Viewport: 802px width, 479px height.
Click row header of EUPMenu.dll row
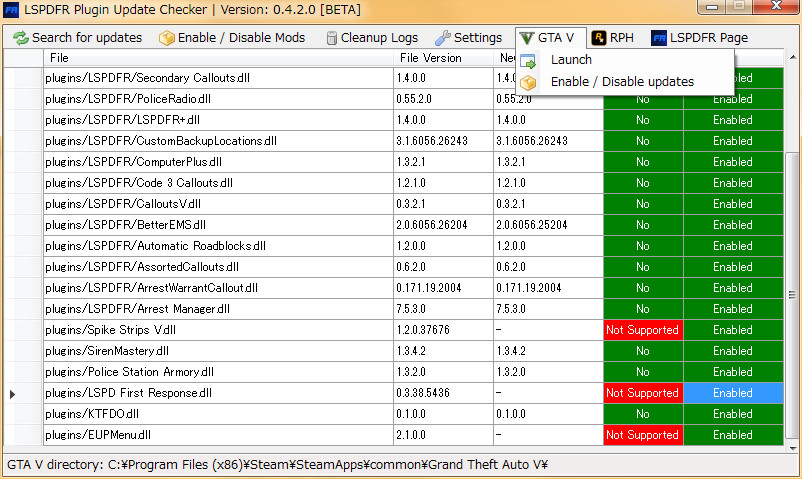click(x=24, y=435)
